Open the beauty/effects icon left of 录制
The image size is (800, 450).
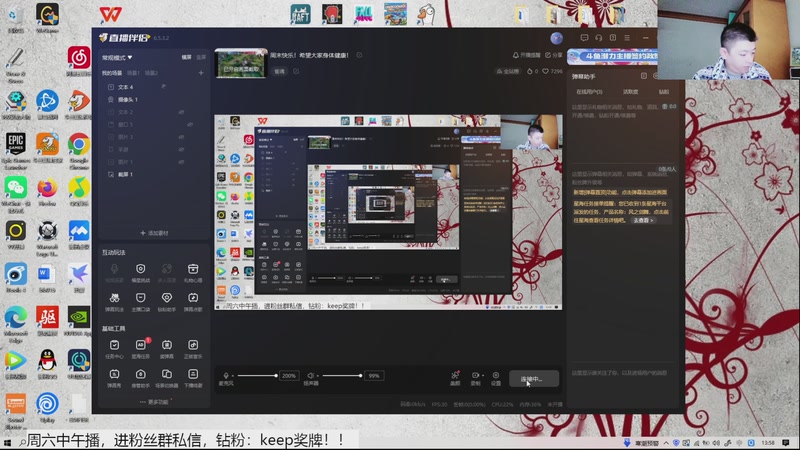click(x=455, y=378)
